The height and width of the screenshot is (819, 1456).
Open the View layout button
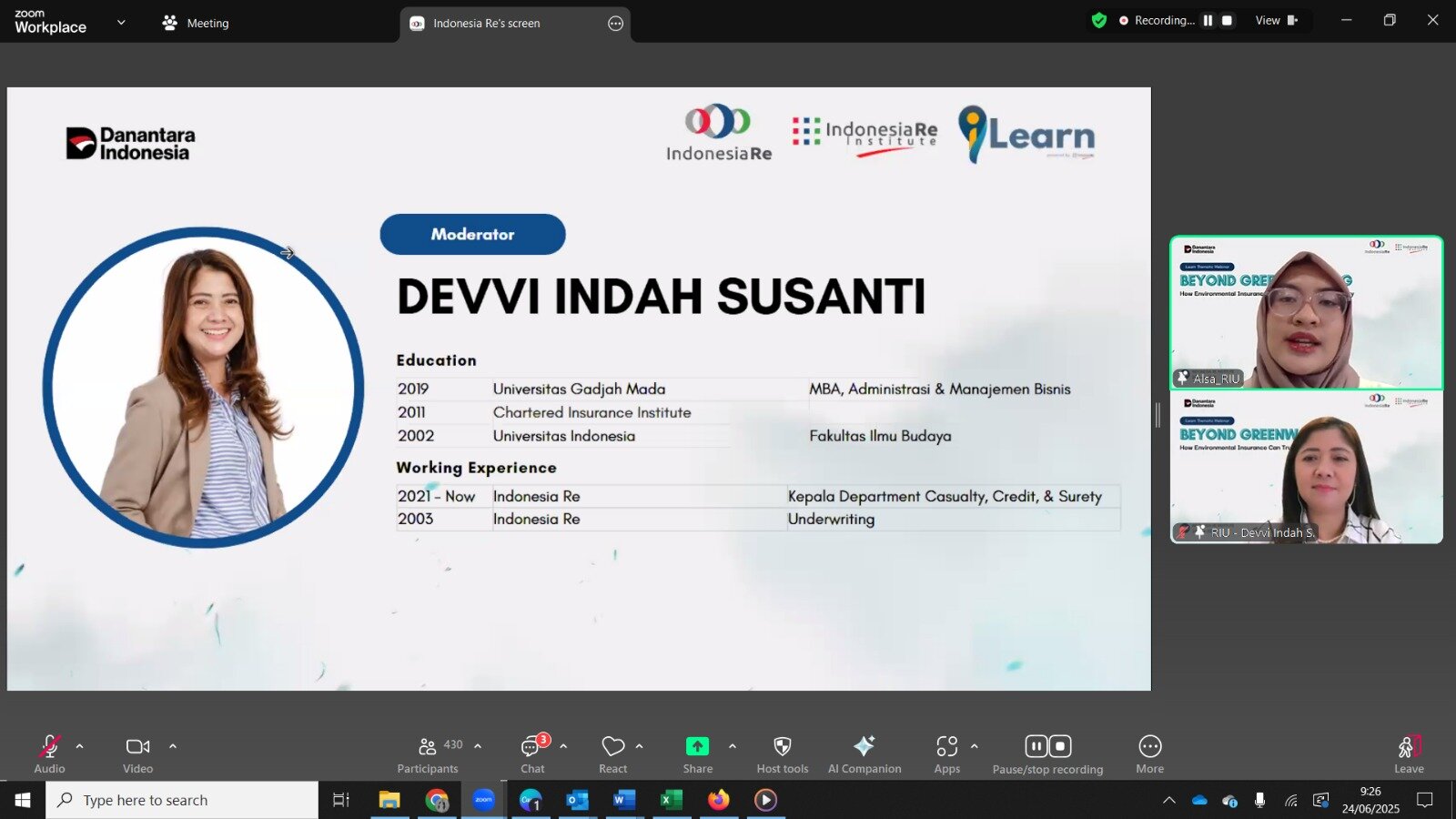[x=1276, y=20]
